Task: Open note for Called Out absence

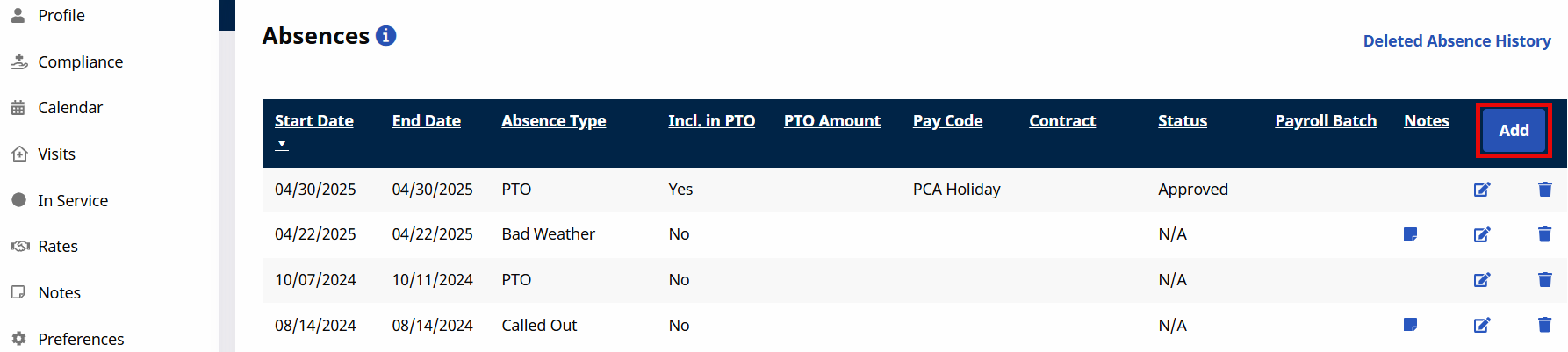Action: (x=1411, y=325)
